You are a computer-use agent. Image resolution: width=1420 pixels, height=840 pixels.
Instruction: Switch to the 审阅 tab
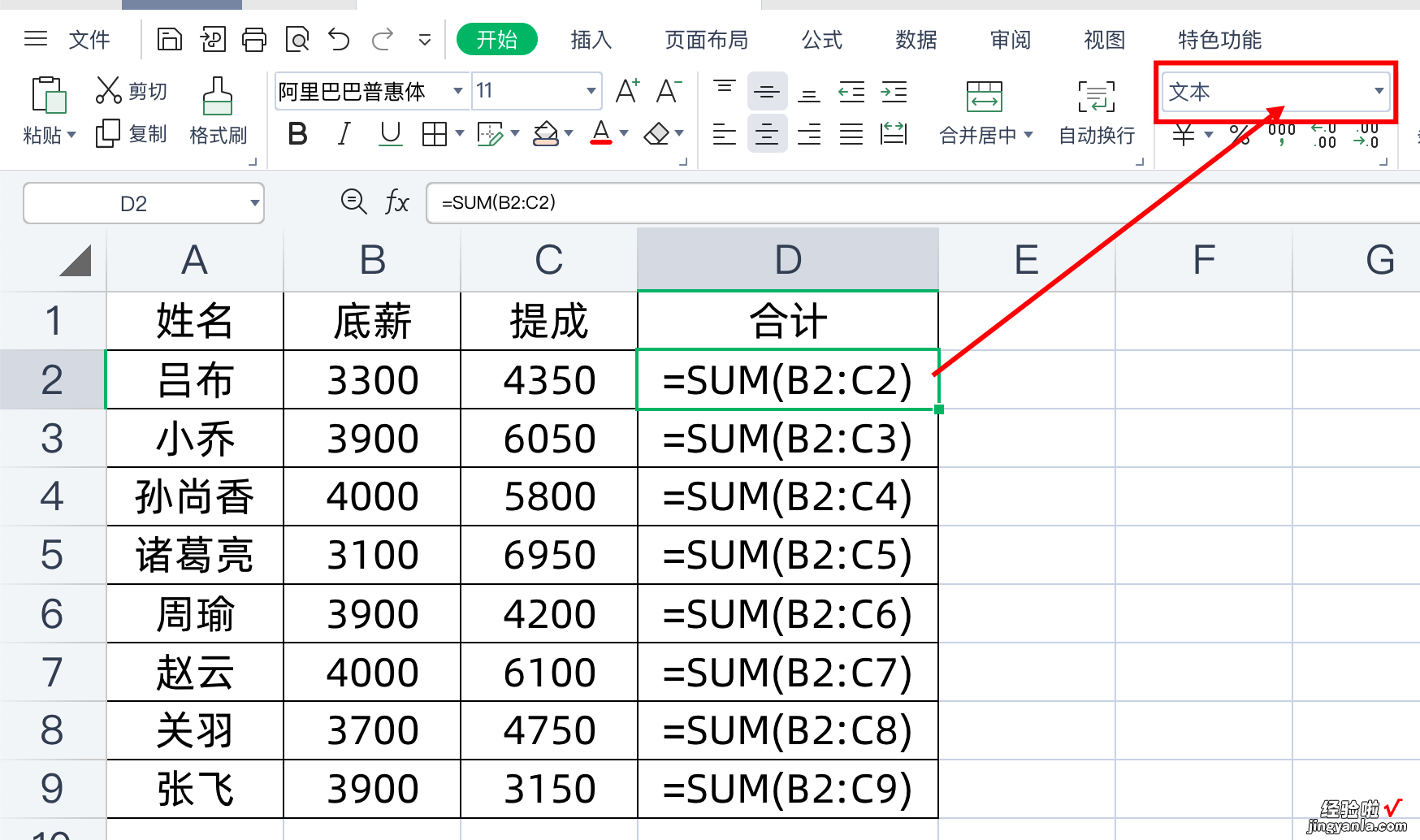tap(1011, 39)
